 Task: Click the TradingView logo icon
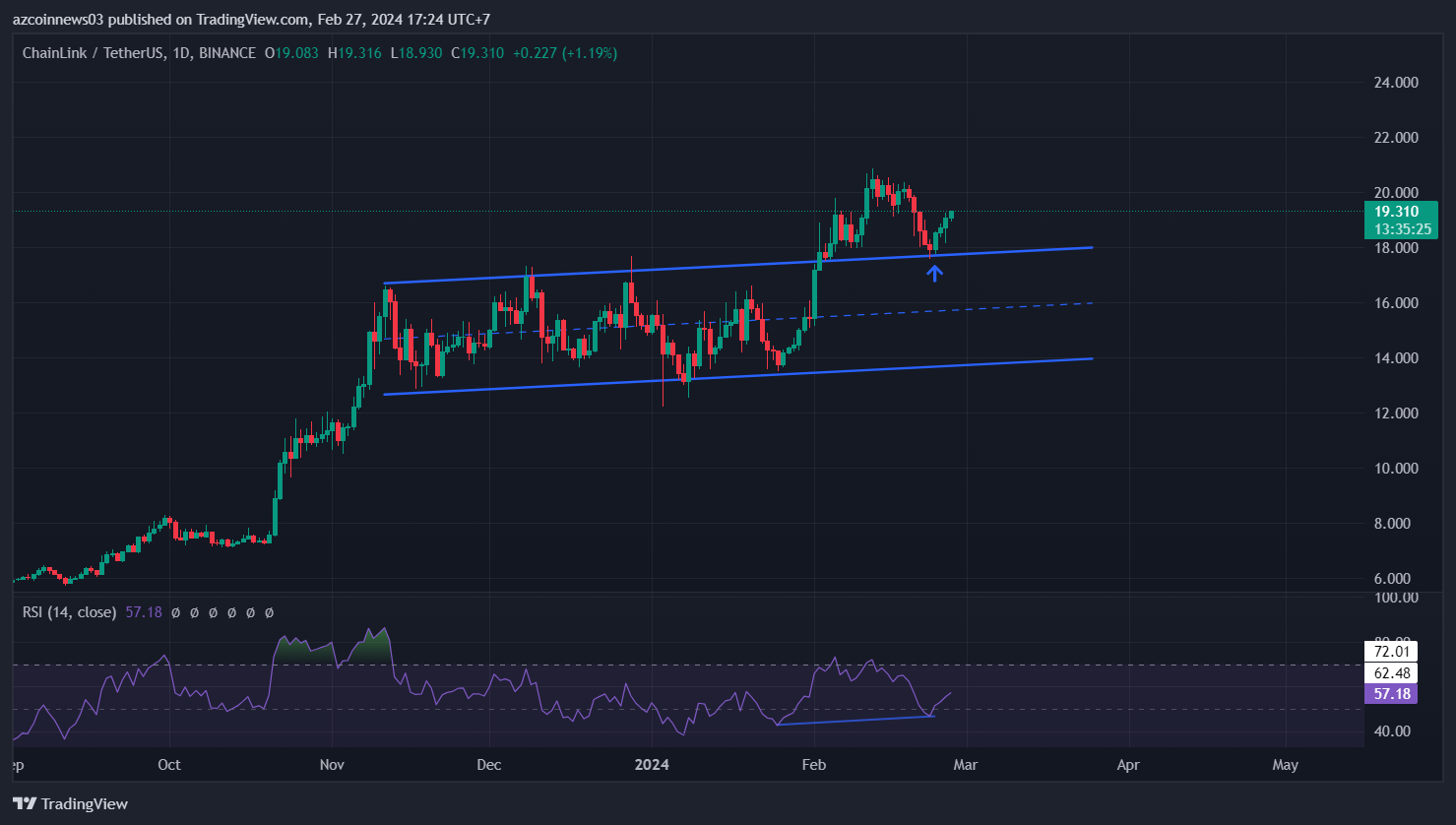pos(25,803)
